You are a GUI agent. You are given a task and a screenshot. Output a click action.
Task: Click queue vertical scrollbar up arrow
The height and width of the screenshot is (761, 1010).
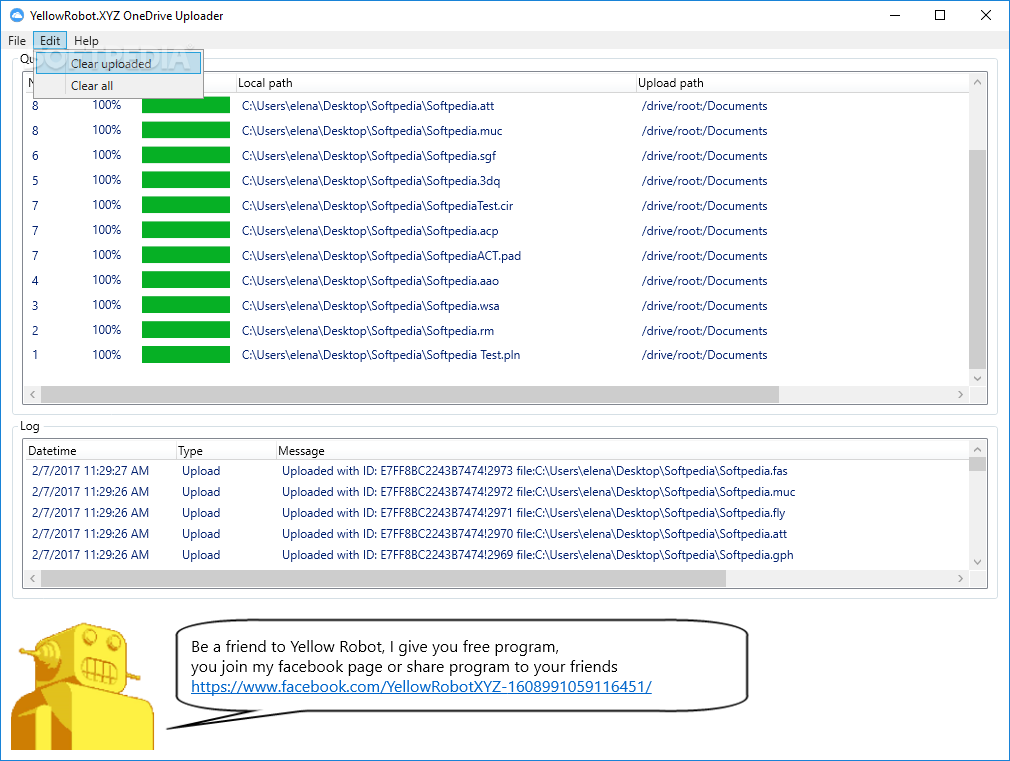(977, 82)
